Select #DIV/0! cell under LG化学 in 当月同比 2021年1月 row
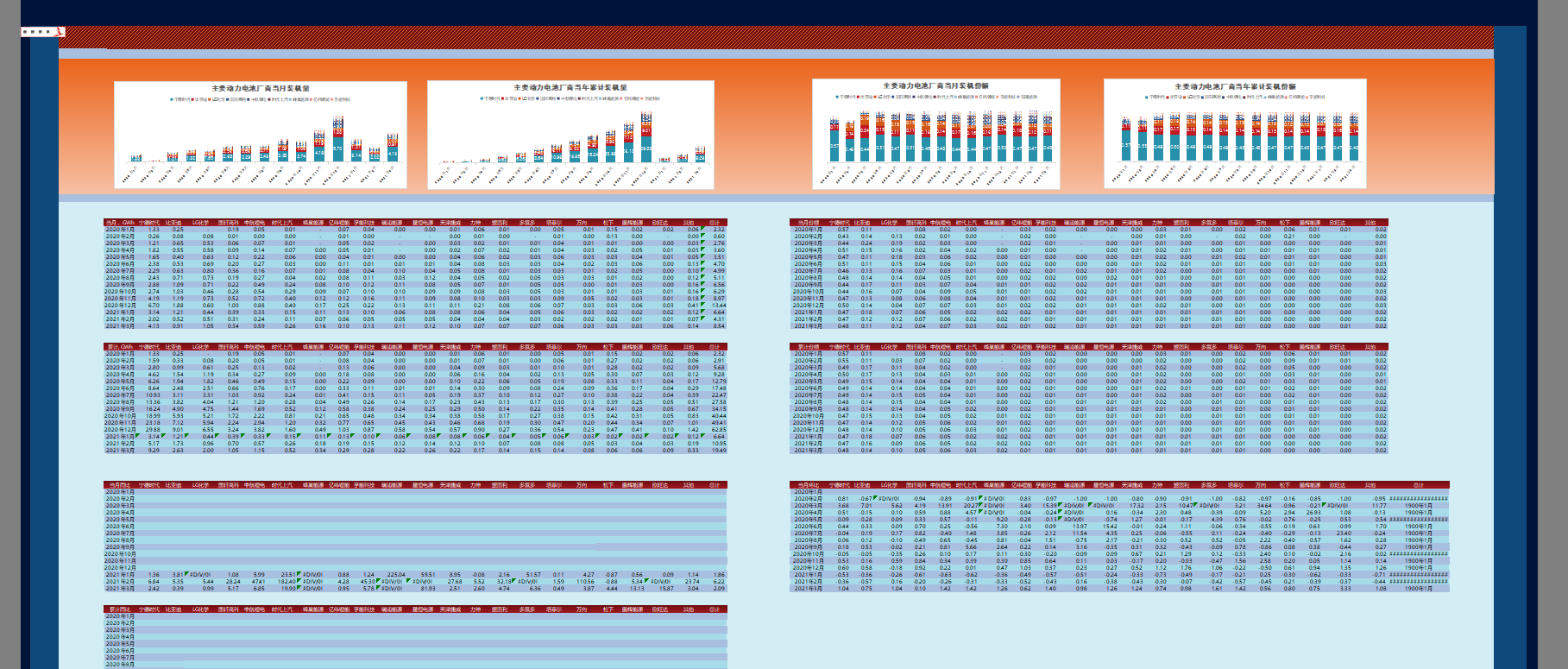The image size is (1568, 669). coord(200,575)
